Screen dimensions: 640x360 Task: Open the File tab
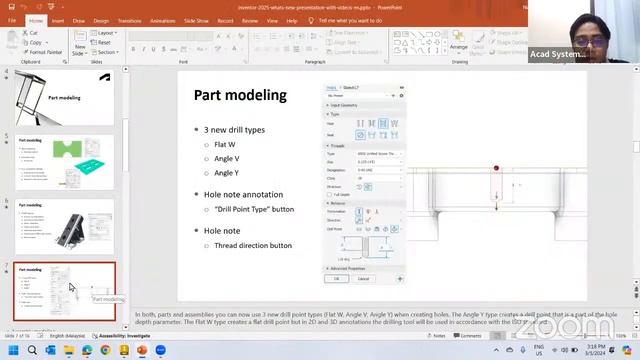pyautogui.click(x=12, y=20)
